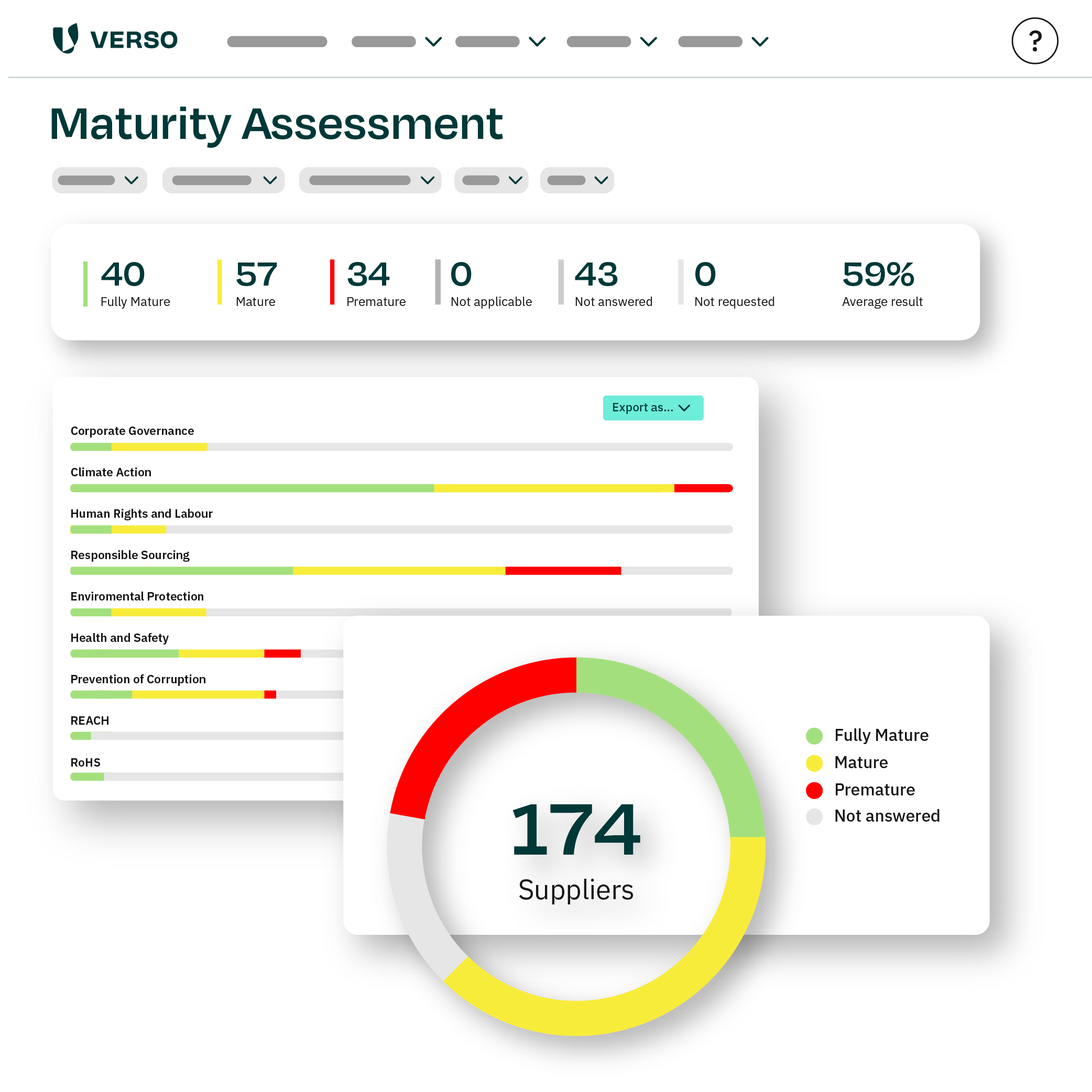Open the second navigation bar dropdown chevron
1092x1092 pixels.
coord(433,41)
